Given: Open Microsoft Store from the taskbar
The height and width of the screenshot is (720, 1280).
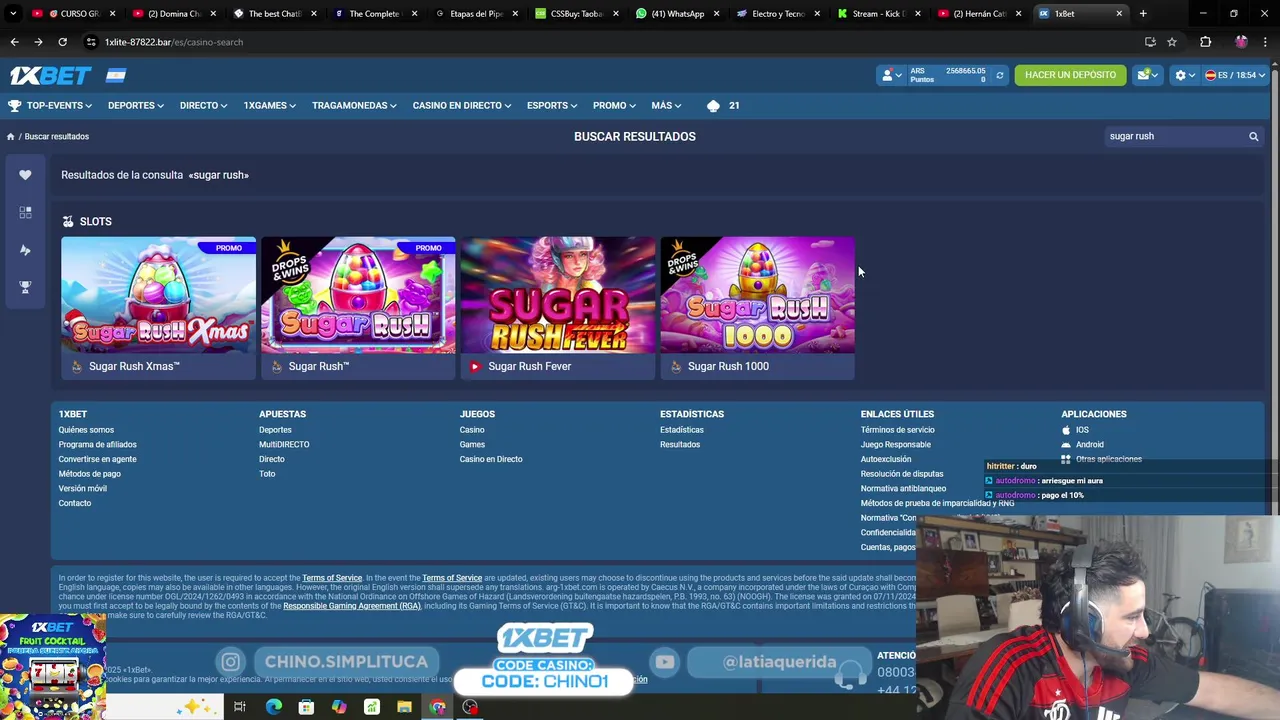Looking at the screenshot, I should click(x=306, y=707).
